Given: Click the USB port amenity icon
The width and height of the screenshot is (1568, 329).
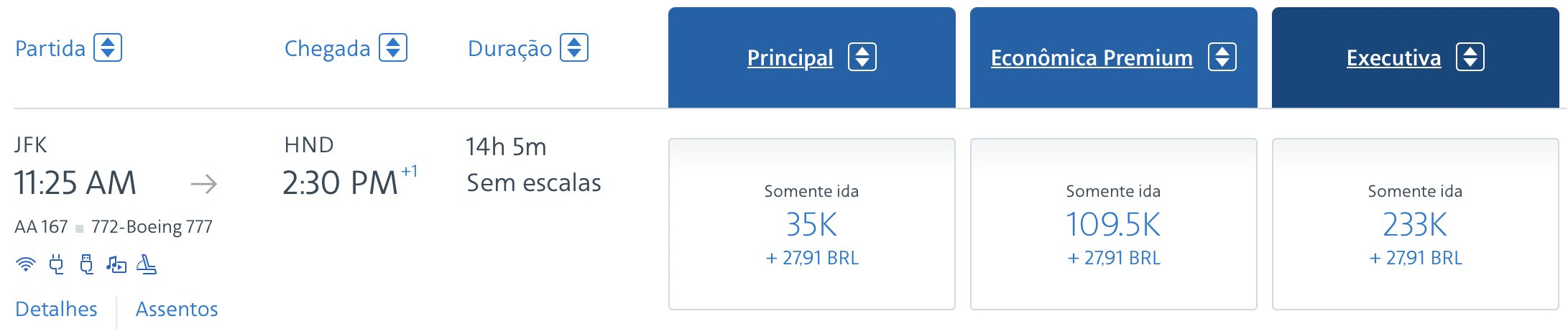Looking at the screenshot, I should coord(86,264).
